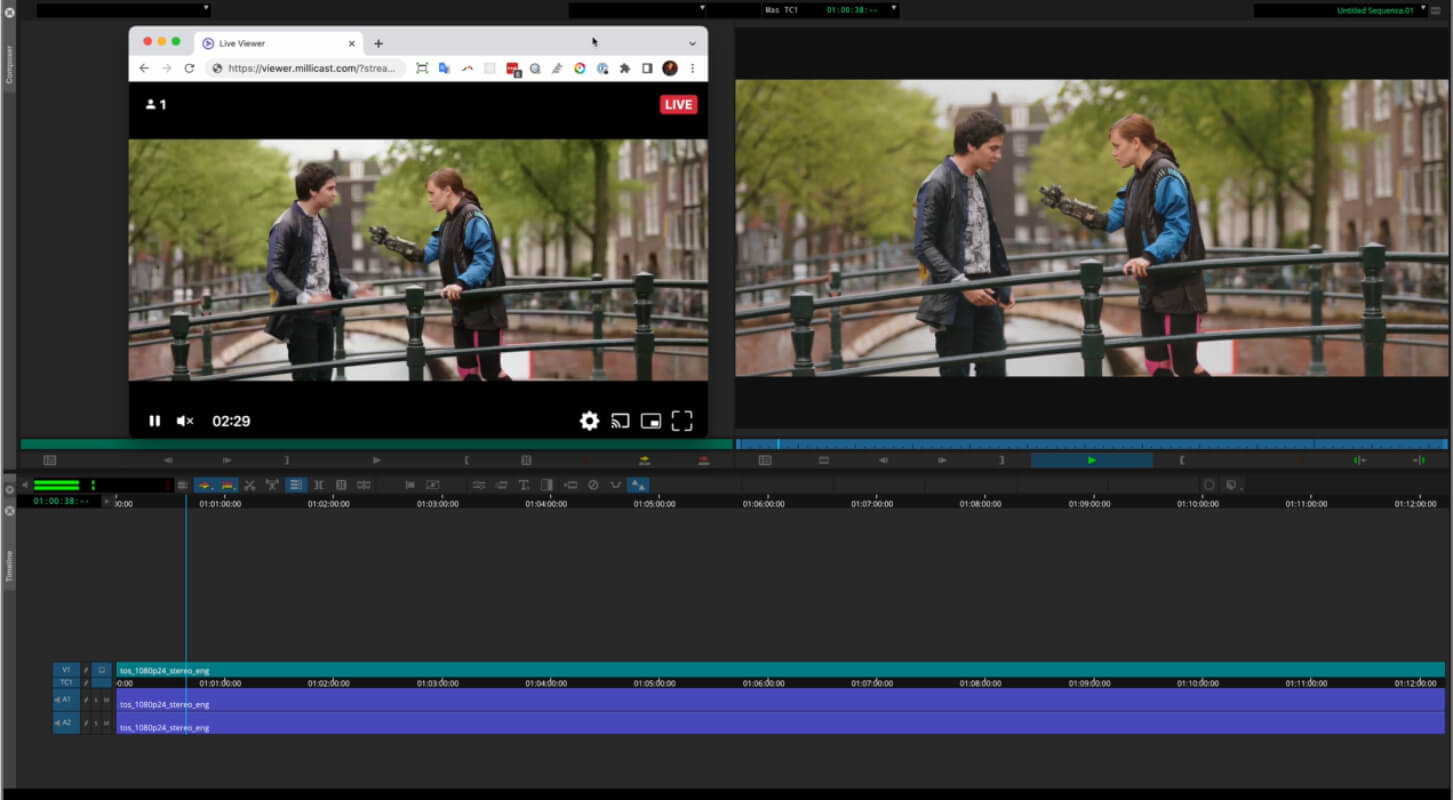Mute the A1 audio track
The width and height of the screenshot is (1453, 800).
[x=106, y=700]
